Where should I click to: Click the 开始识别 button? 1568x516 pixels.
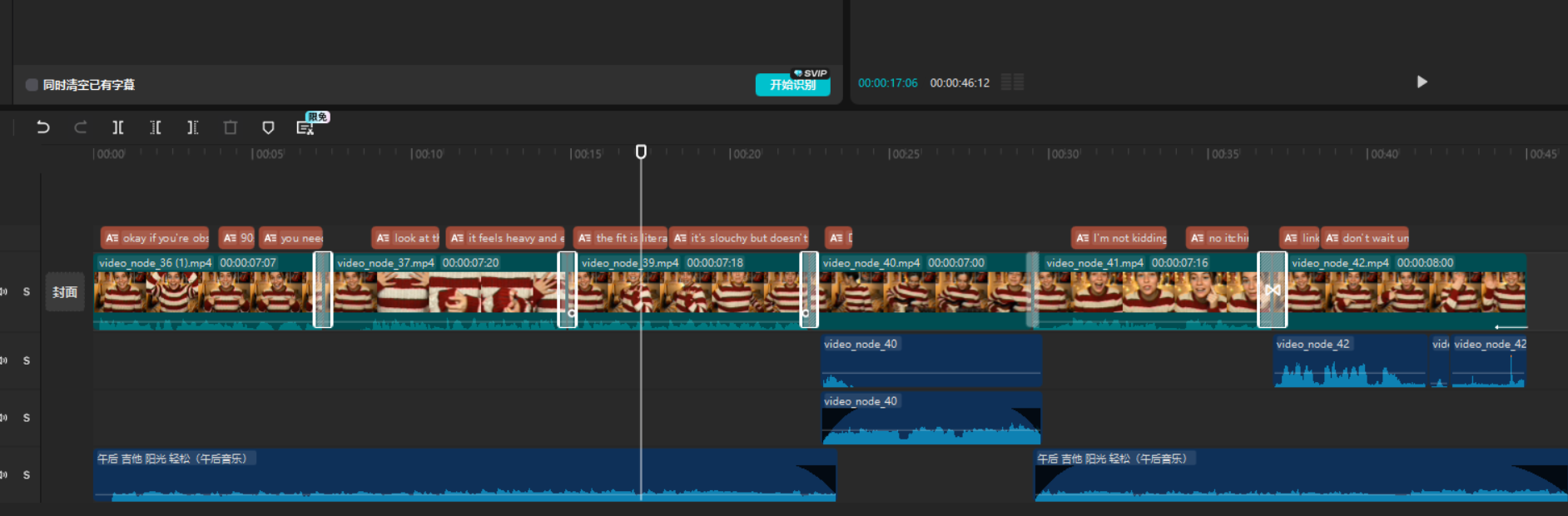coord(793,85)
